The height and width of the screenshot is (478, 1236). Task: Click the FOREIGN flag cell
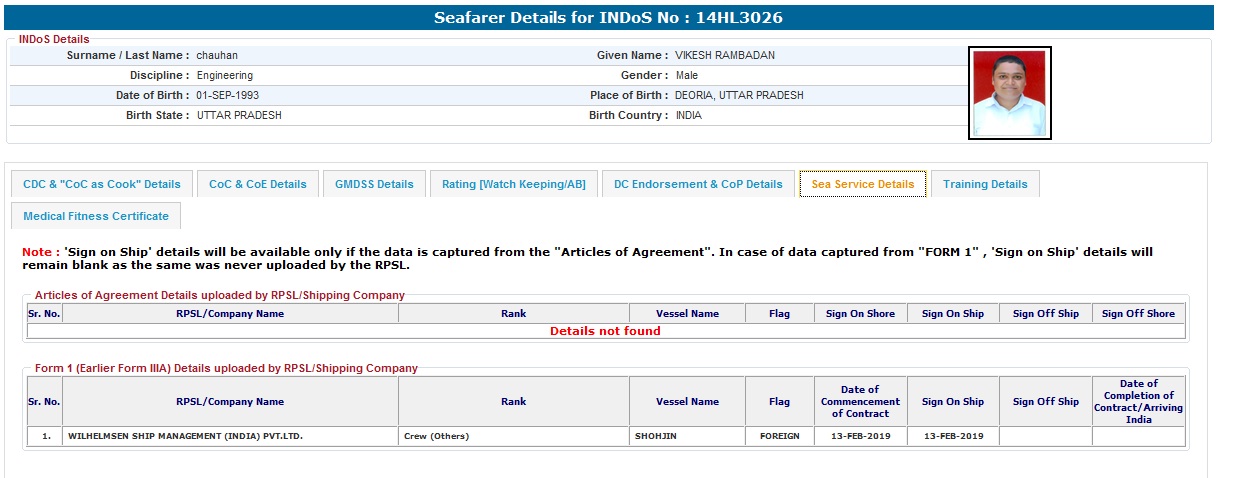pyautogui.click(x=779, y=436)
